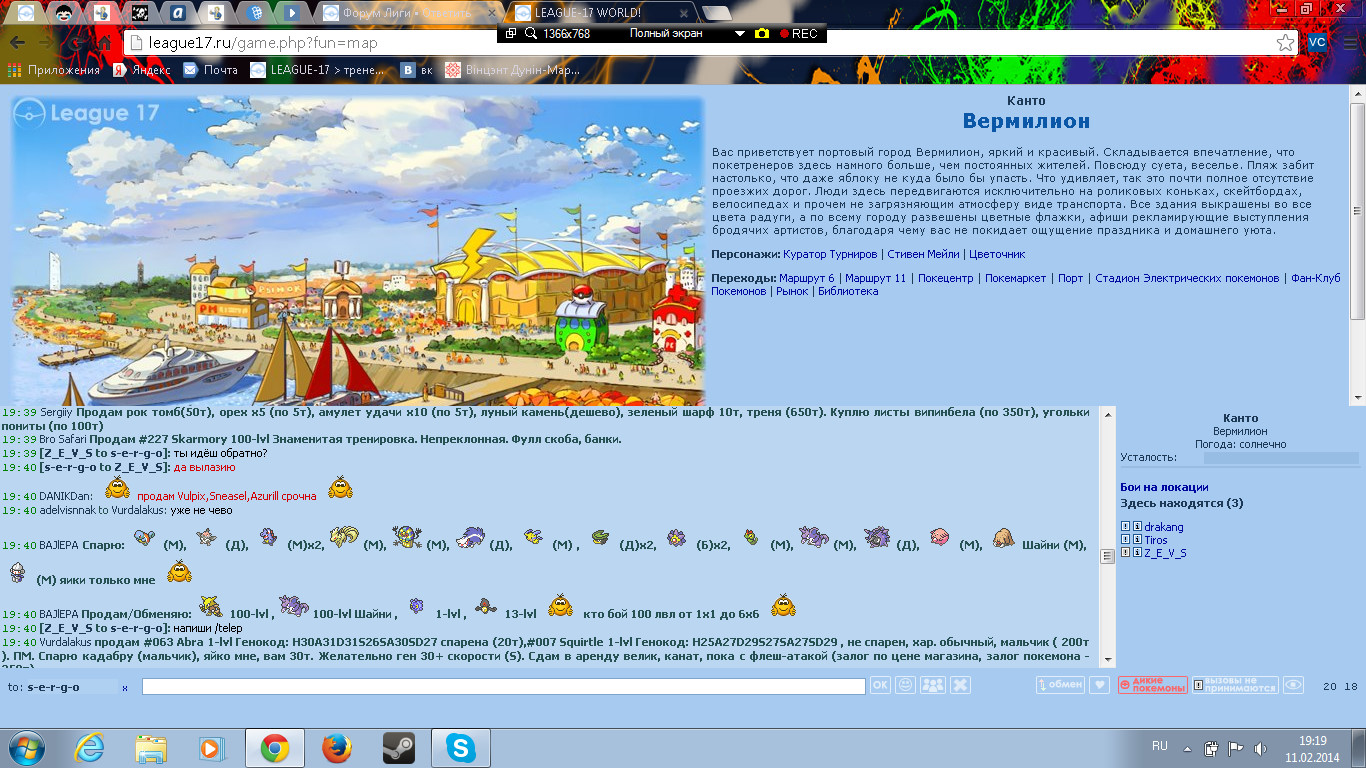
Task: Open the 'вк' bookmark
Action: click(417, 70)
